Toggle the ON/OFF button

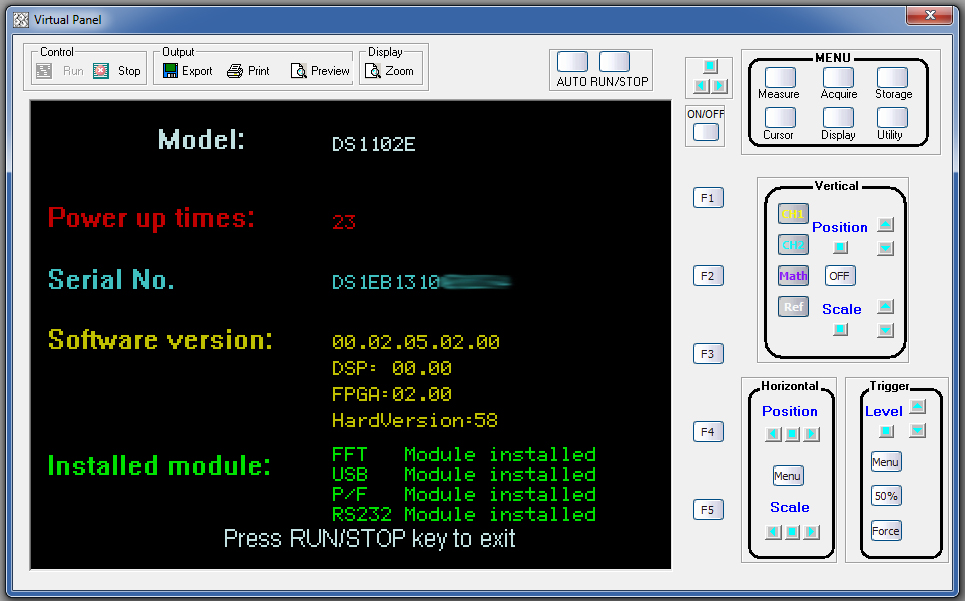(x=706, y=132)
